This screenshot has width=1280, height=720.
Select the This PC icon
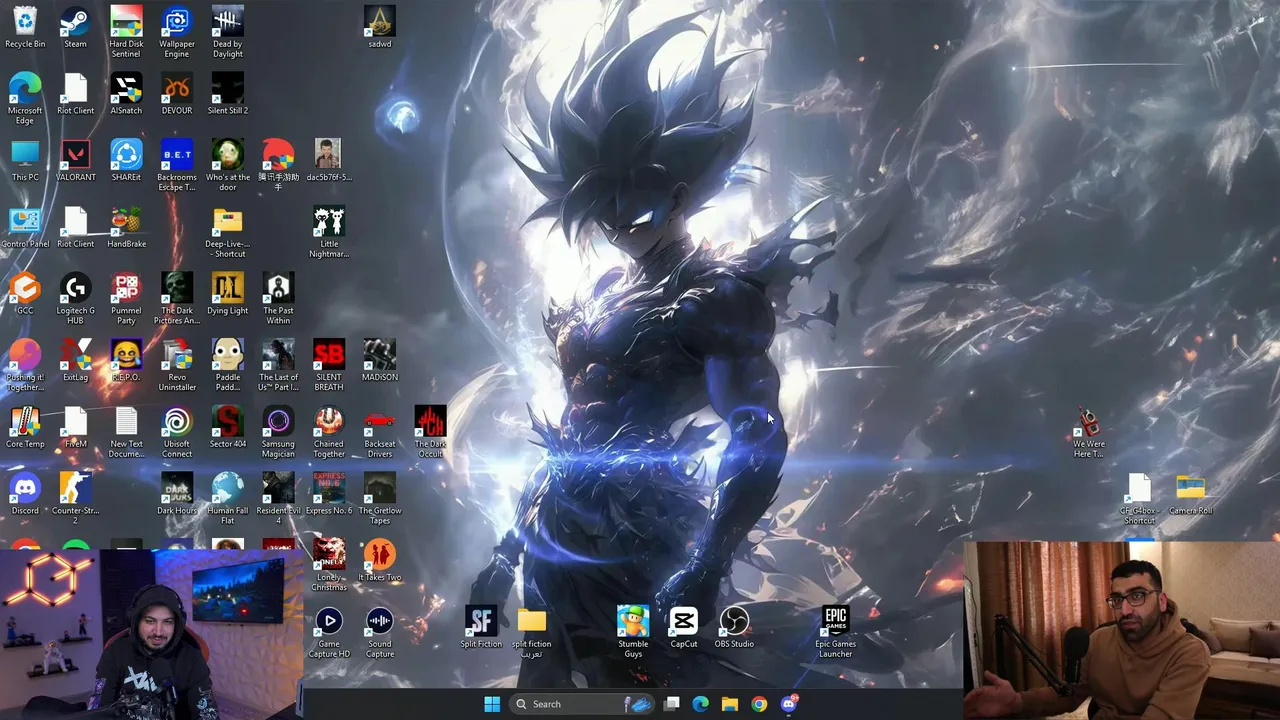click(25, 161)
